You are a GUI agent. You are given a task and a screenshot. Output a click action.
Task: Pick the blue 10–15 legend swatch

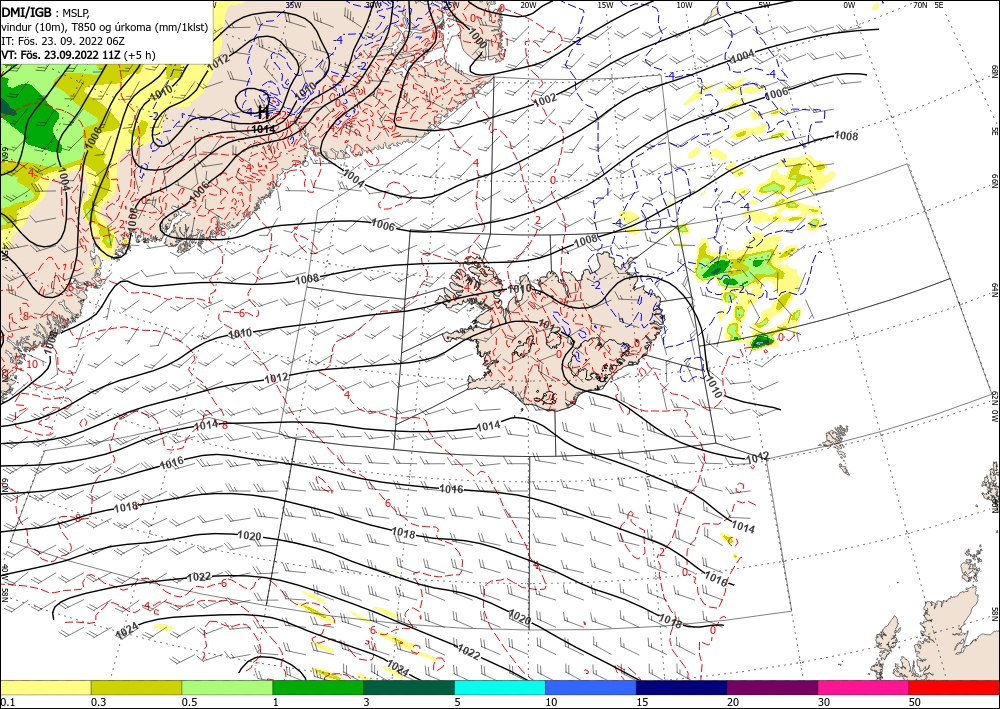coord(591,688)
